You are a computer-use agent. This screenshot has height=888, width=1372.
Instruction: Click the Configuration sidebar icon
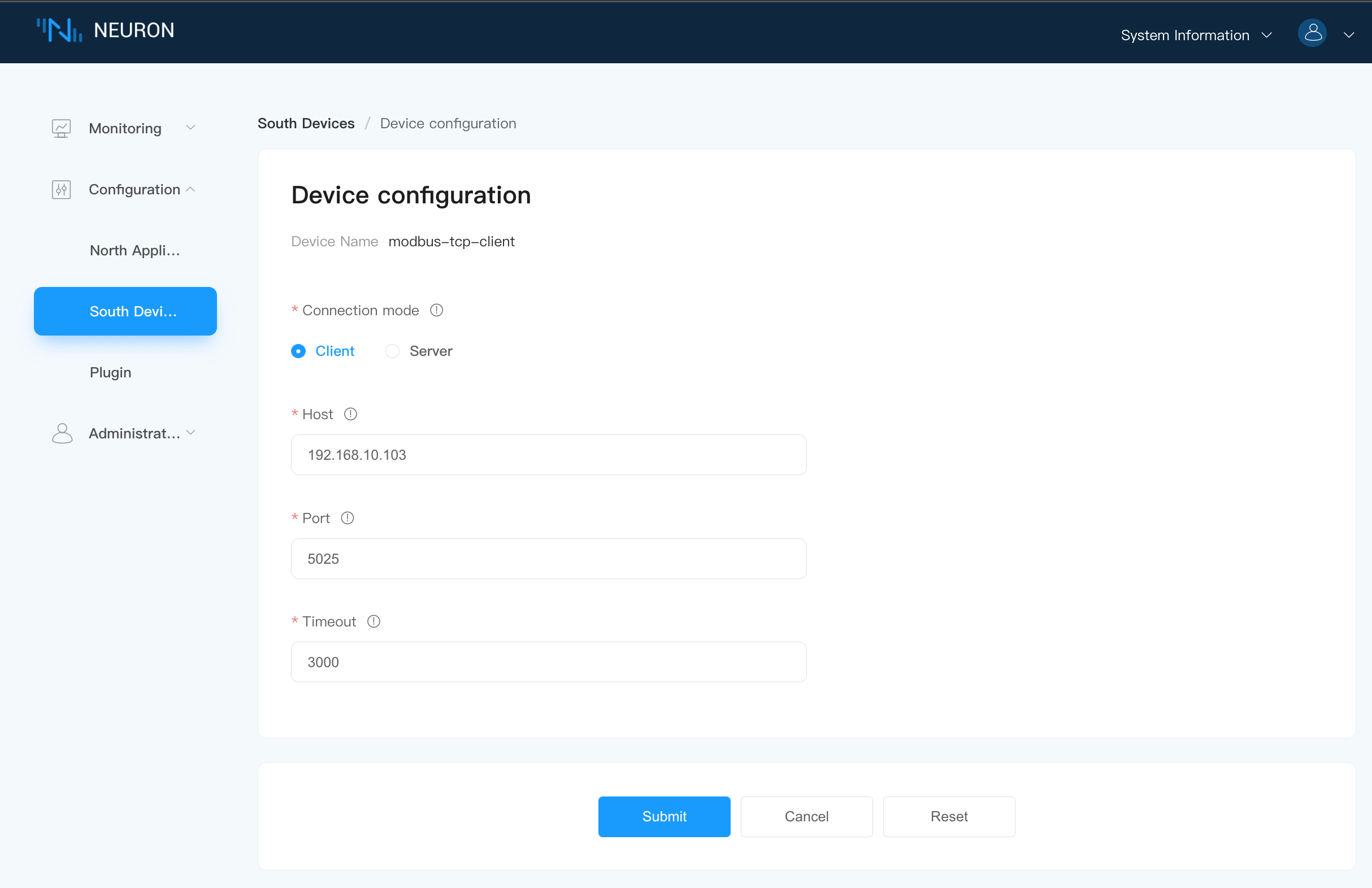[x=60, y=189]
